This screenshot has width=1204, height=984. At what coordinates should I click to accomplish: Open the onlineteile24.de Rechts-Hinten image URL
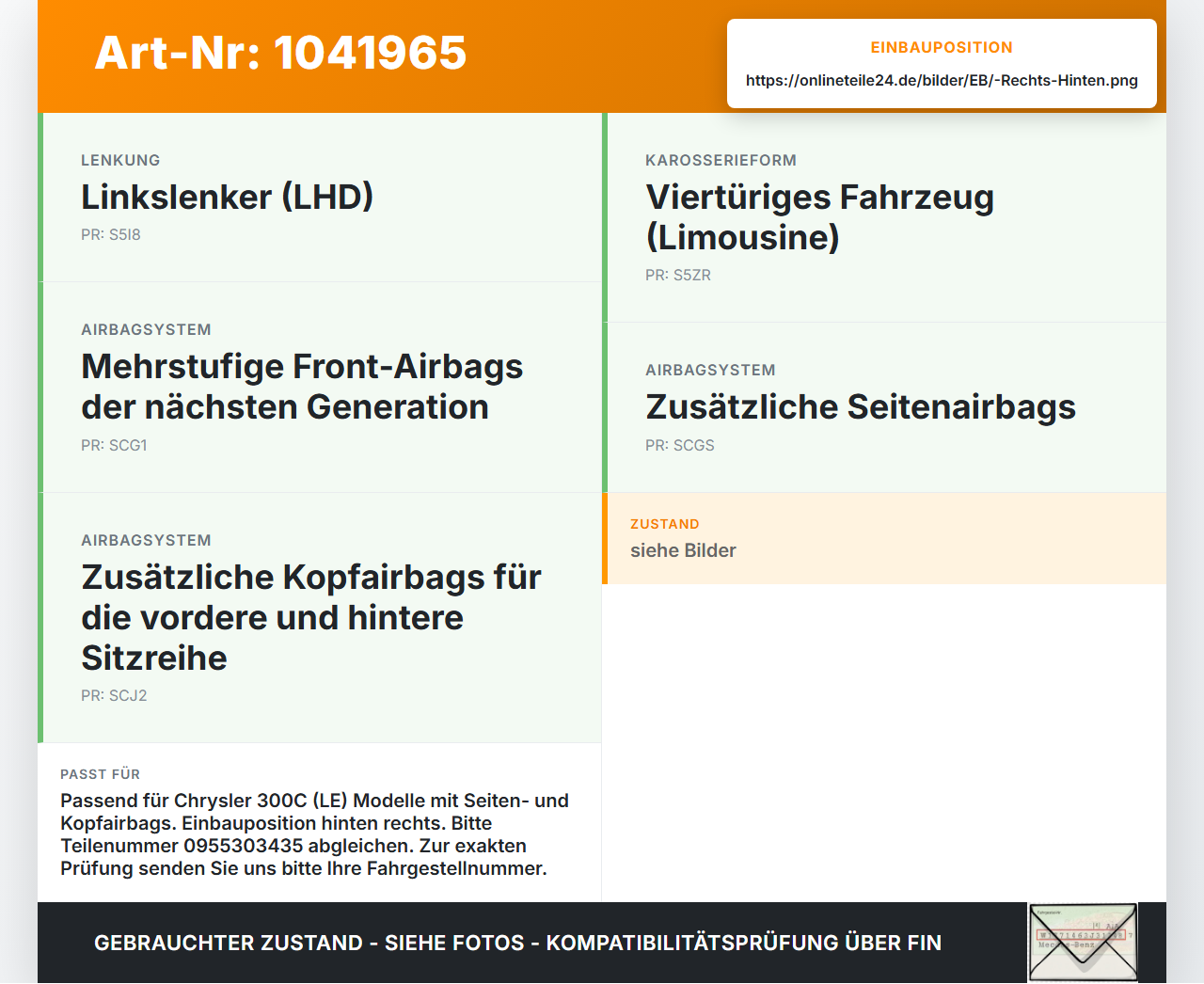tap(942, 80)
